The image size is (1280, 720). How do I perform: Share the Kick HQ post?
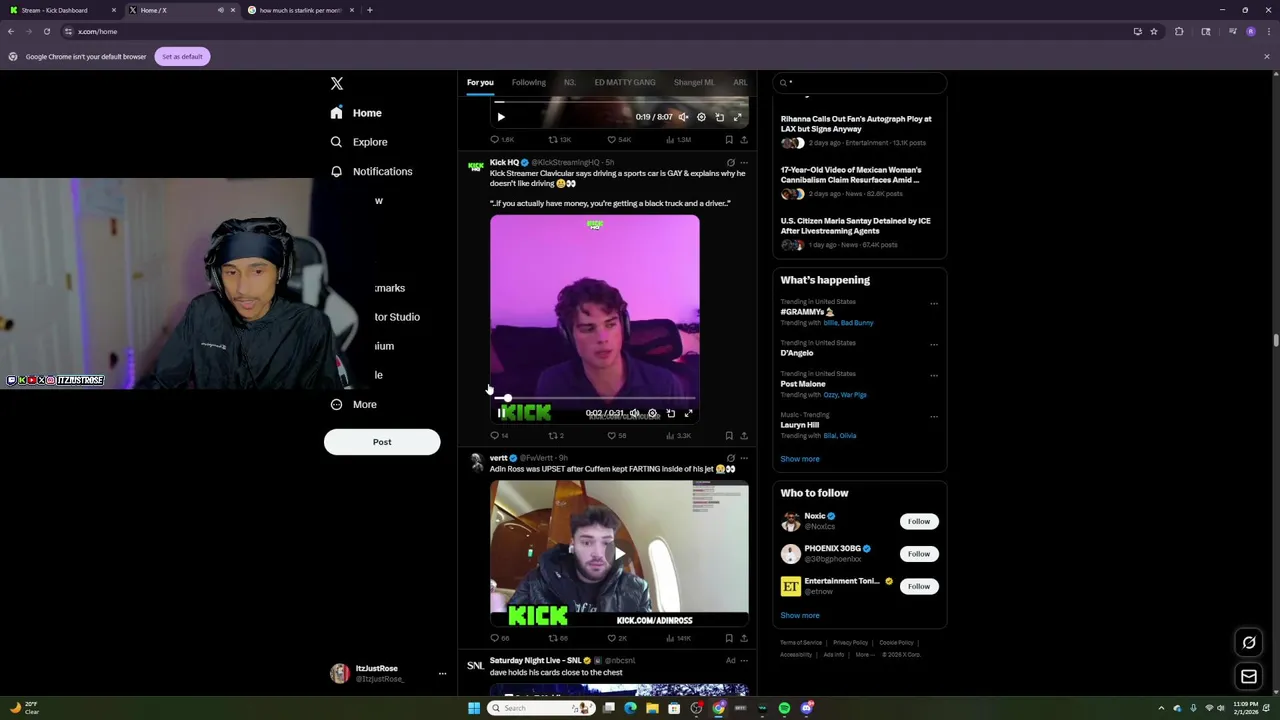coord(743,436)
